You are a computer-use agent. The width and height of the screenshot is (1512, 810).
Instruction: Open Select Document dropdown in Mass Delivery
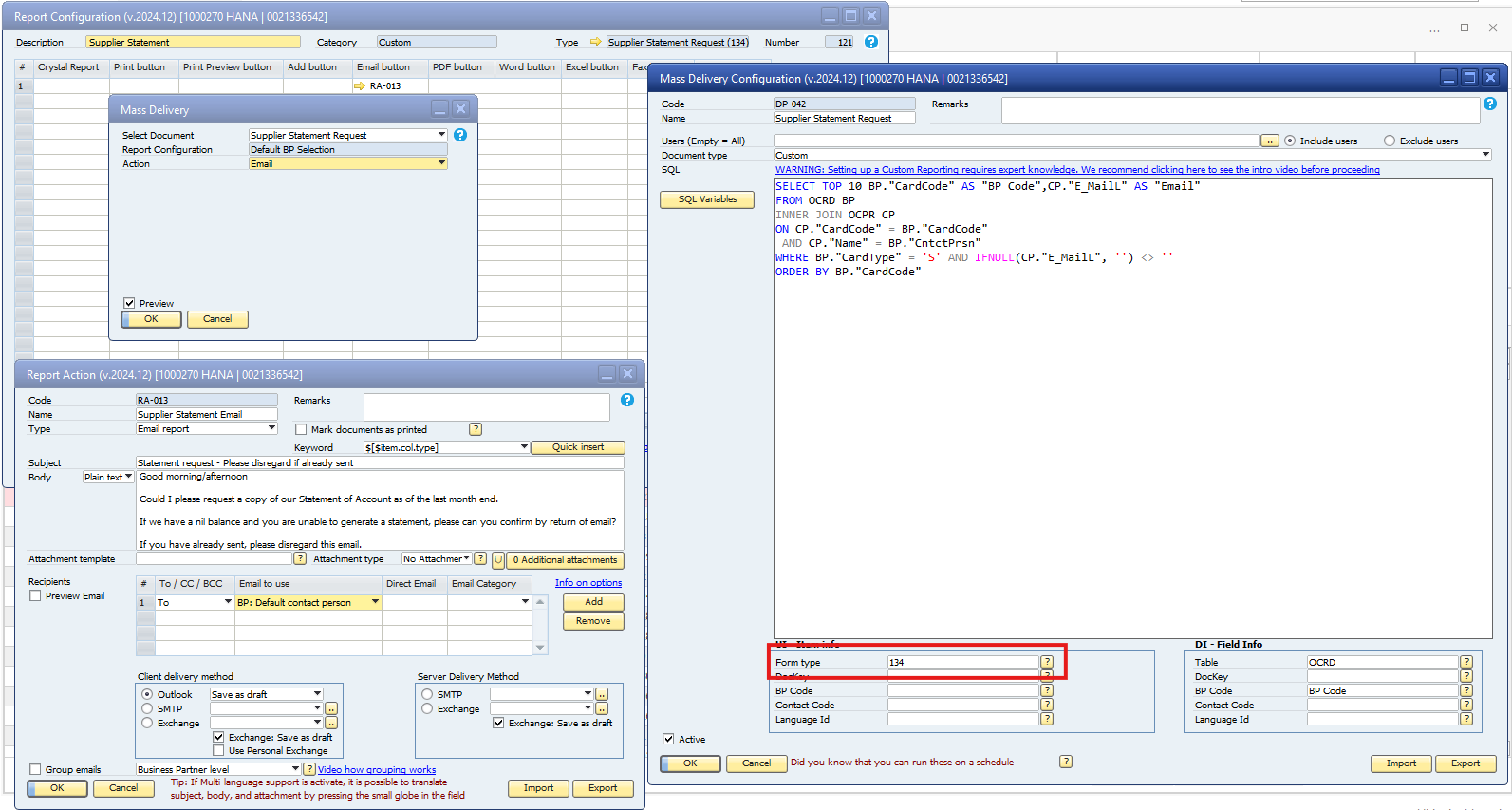pyautogui.click(x=441, y=135)
